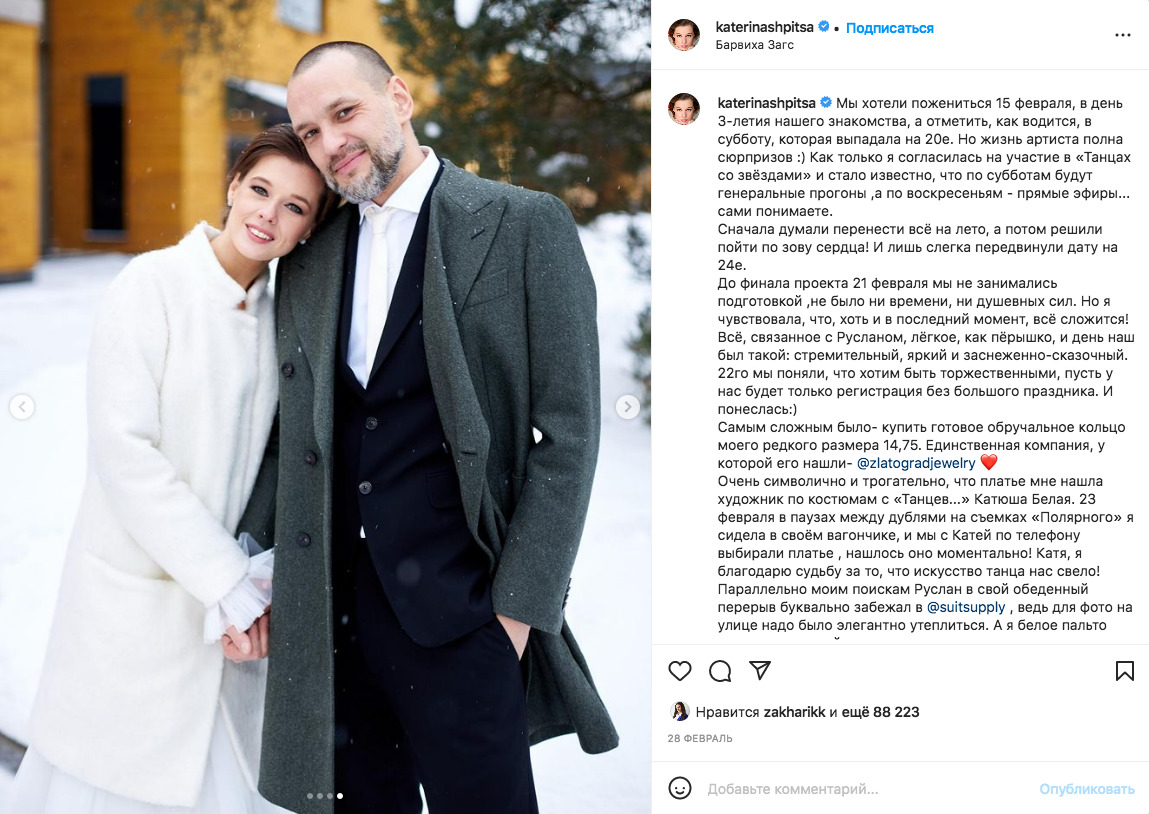Viewport: 1149px width, 814px height.
Task: Open the Барвиха Загс location link
Action: tap(754, 45)
